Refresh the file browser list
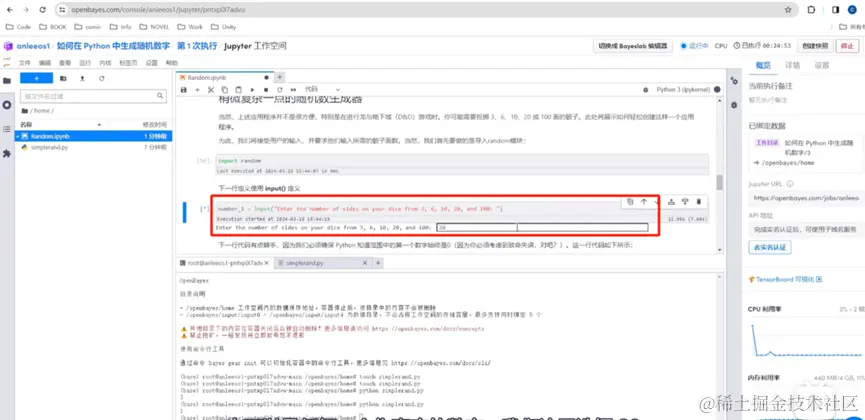The width and height of the screenshot is (865, 420). click(x=102, y=78)
